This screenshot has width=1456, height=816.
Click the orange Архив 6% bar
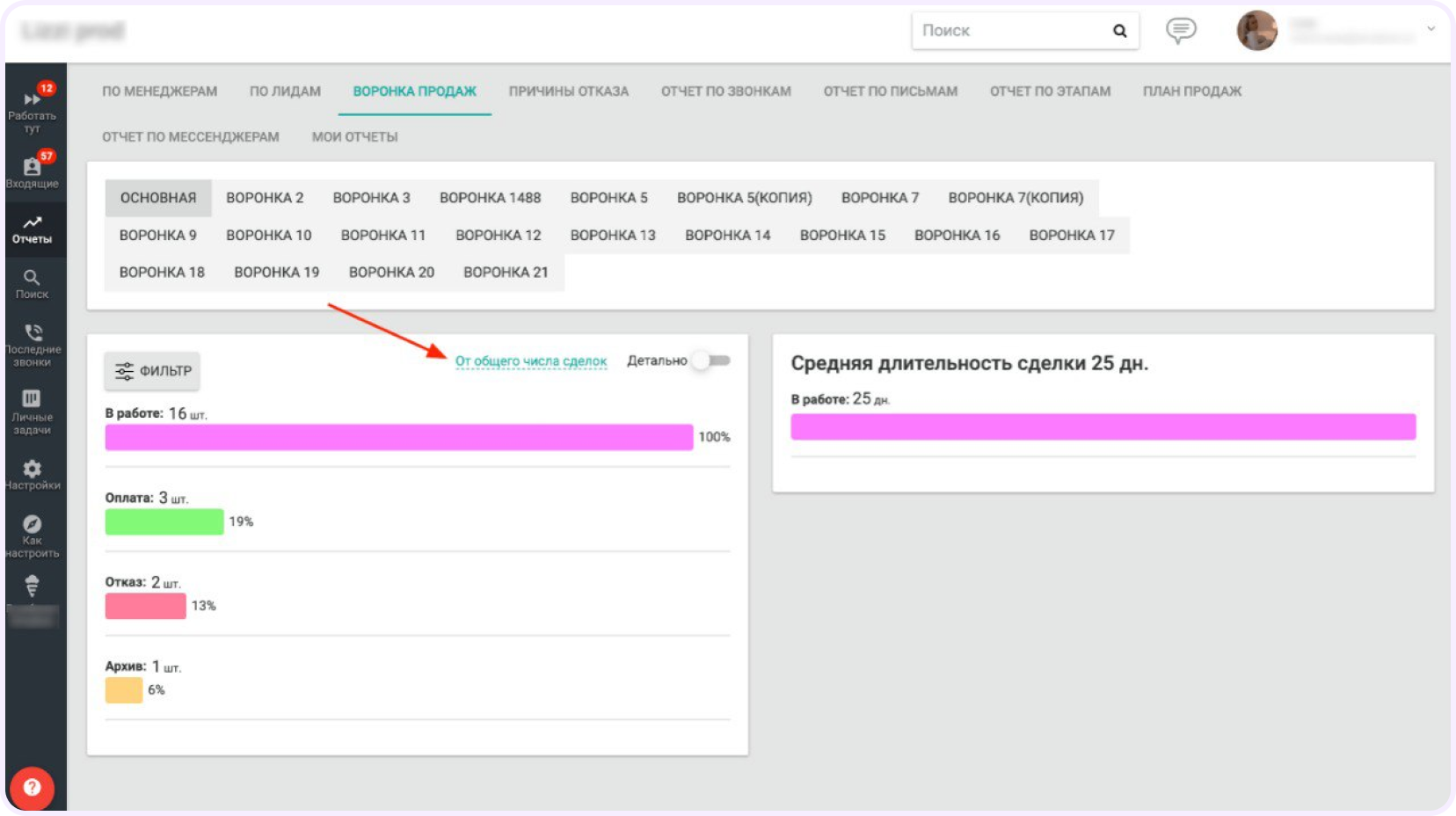coord(124,690)
